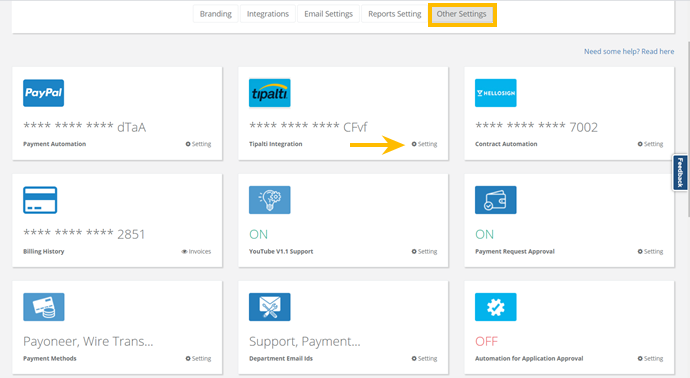Open Setting for Payment Request Approval

[650, 251]
